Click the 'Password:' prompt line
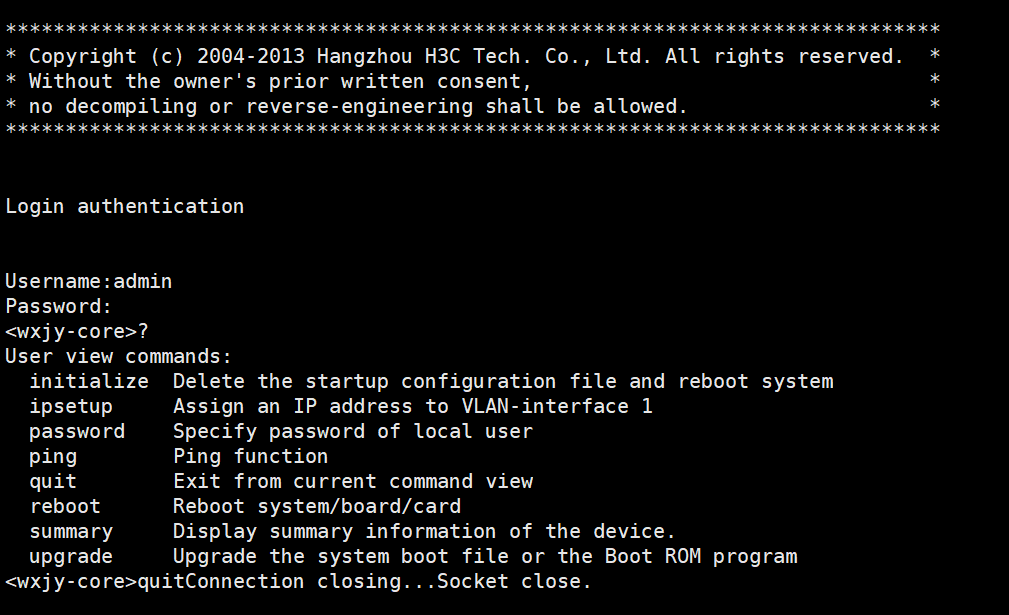This screenshot has height=615, width=1009. tap(58, 306)
